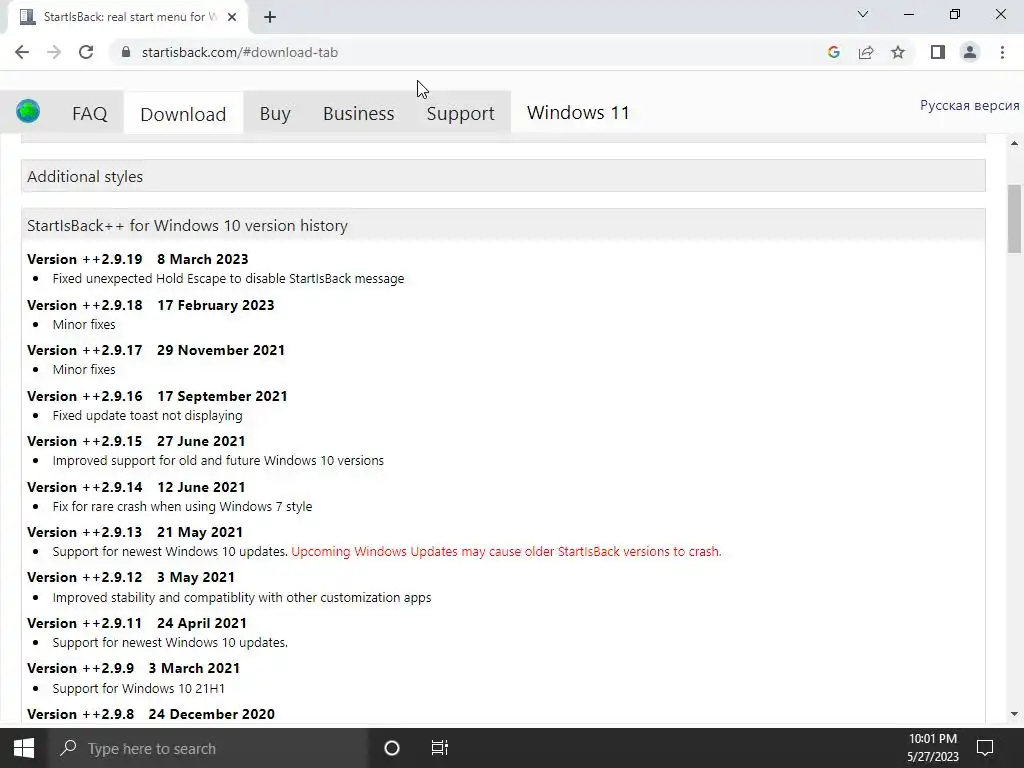Click Fixed unexpected Hold Escape message note
Screen dimensions: 1024x768
pyautogui.click(x=229, y=279)
